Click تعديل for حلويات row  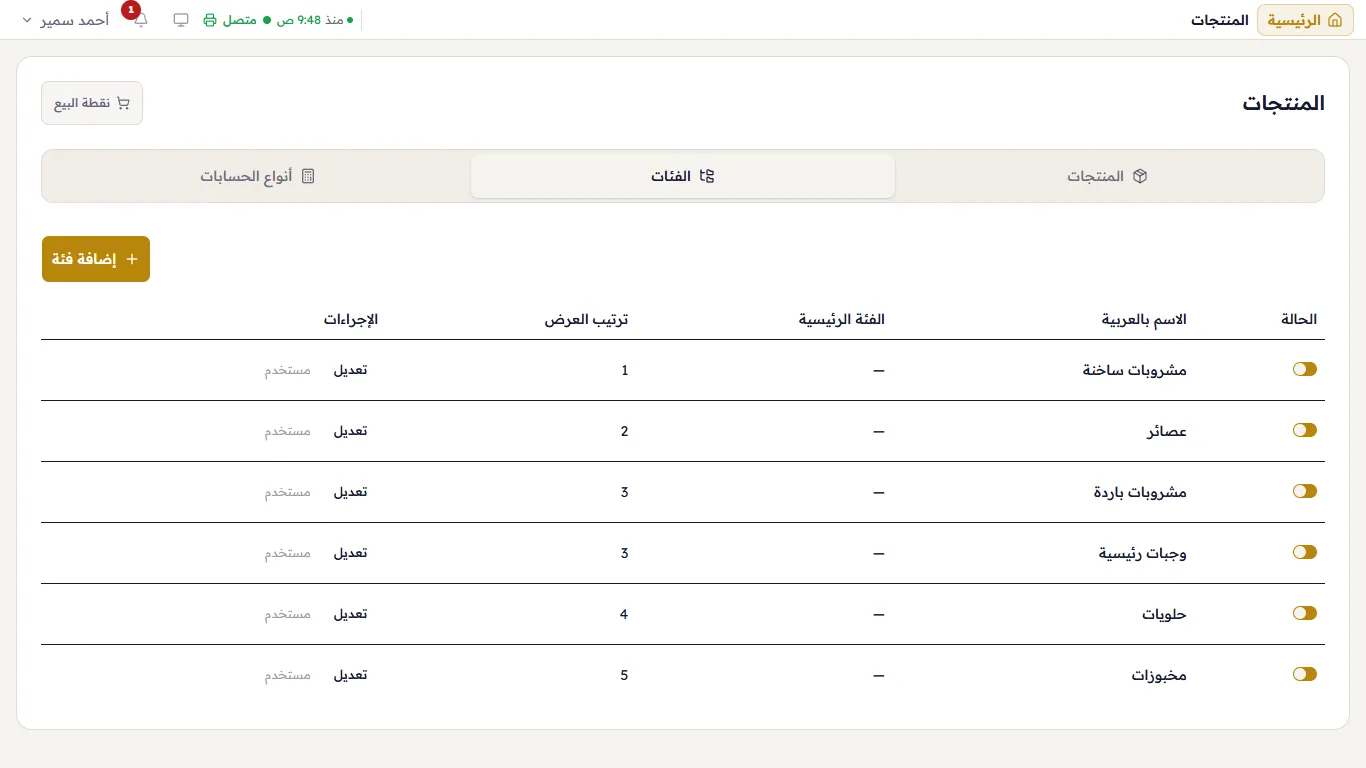click(x=350, y=614)
